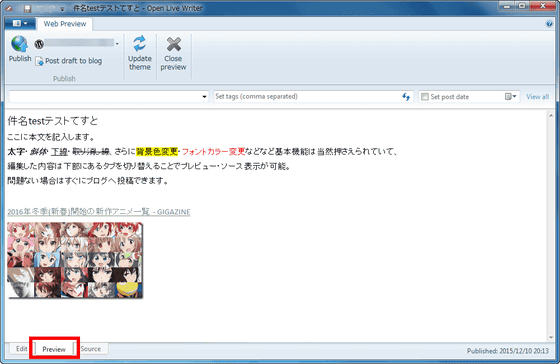Select the Web Preview ribbon tab
The width and height of the screenshot is (560, 364).
coord(65,24)
